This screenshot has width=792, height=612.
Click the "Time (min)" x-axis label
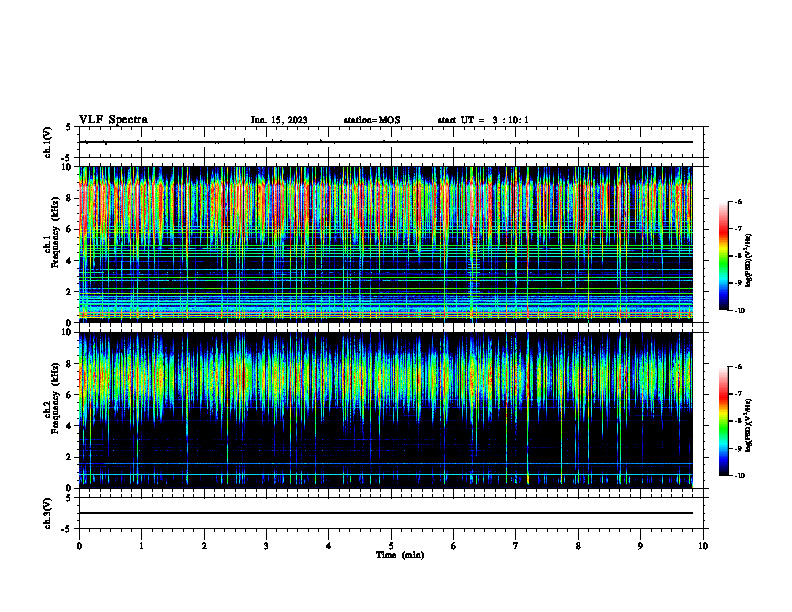[x=400, y=555]
